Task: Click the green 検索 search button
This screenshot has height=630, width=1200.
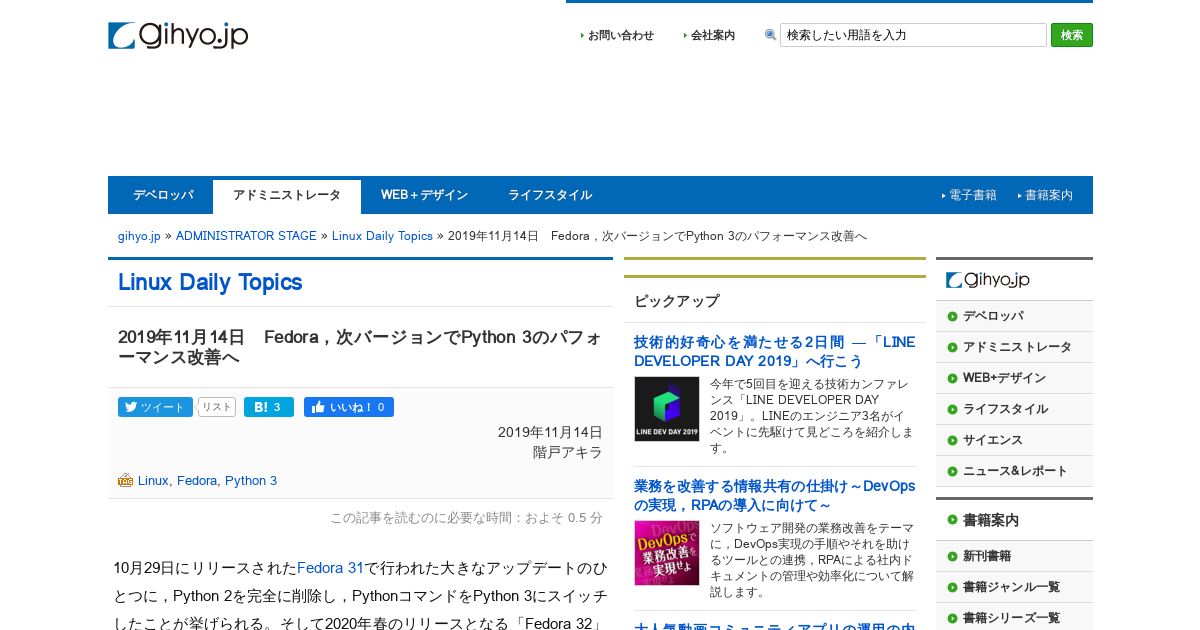Action: pyautogui.click(x=1072, y=35)
